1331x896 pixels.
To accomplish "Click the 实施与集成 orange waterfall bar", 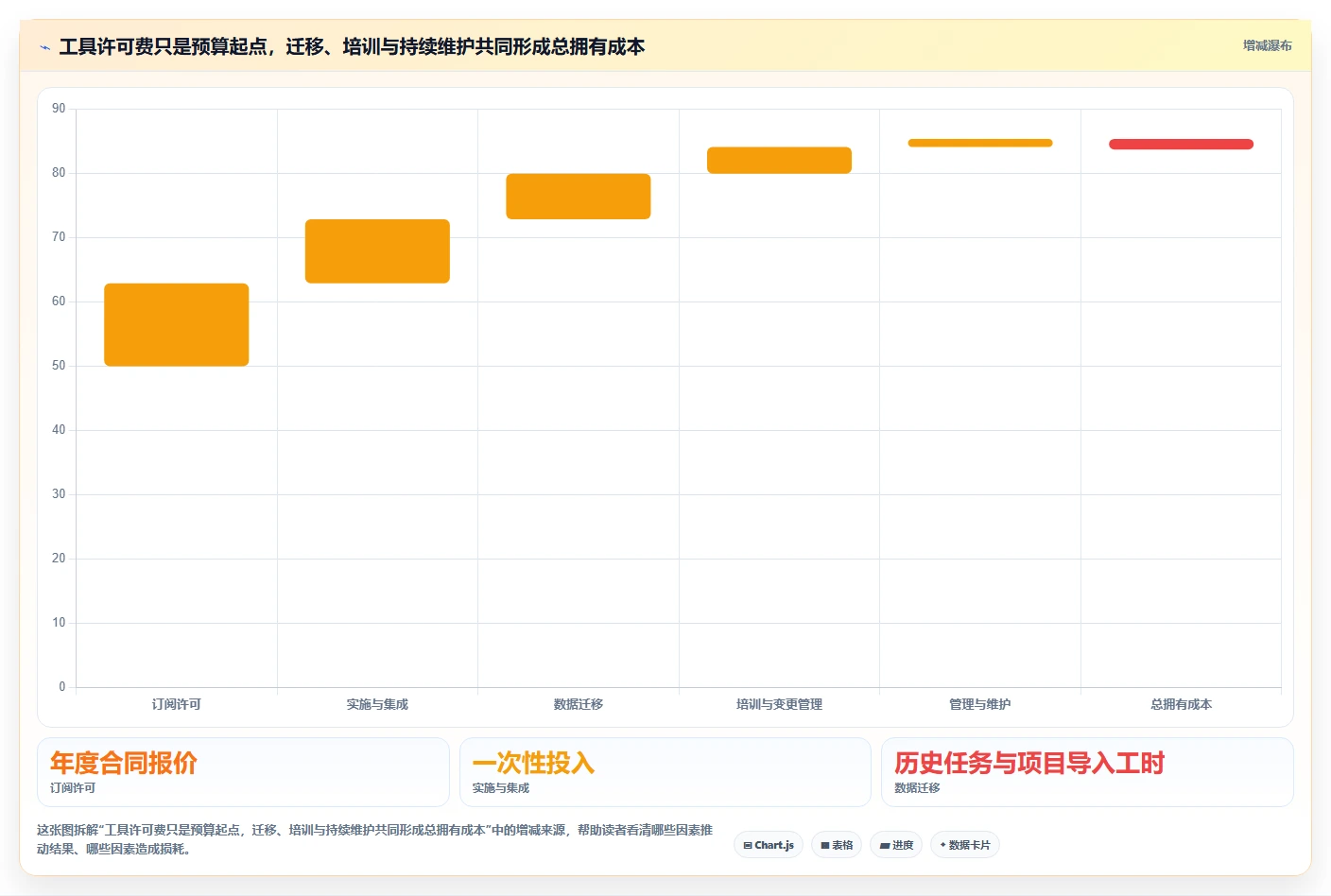I will pyautogui.click(x=377, y=251).
